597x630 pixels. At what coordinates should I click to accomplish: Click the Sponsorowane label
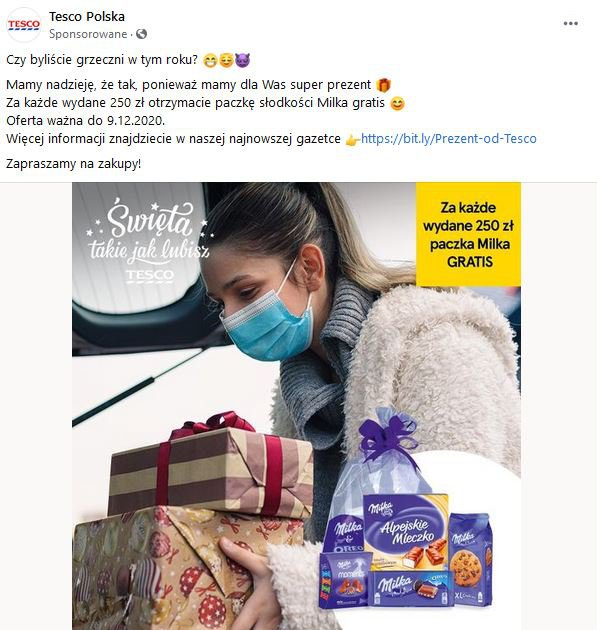tap(88, 34)
